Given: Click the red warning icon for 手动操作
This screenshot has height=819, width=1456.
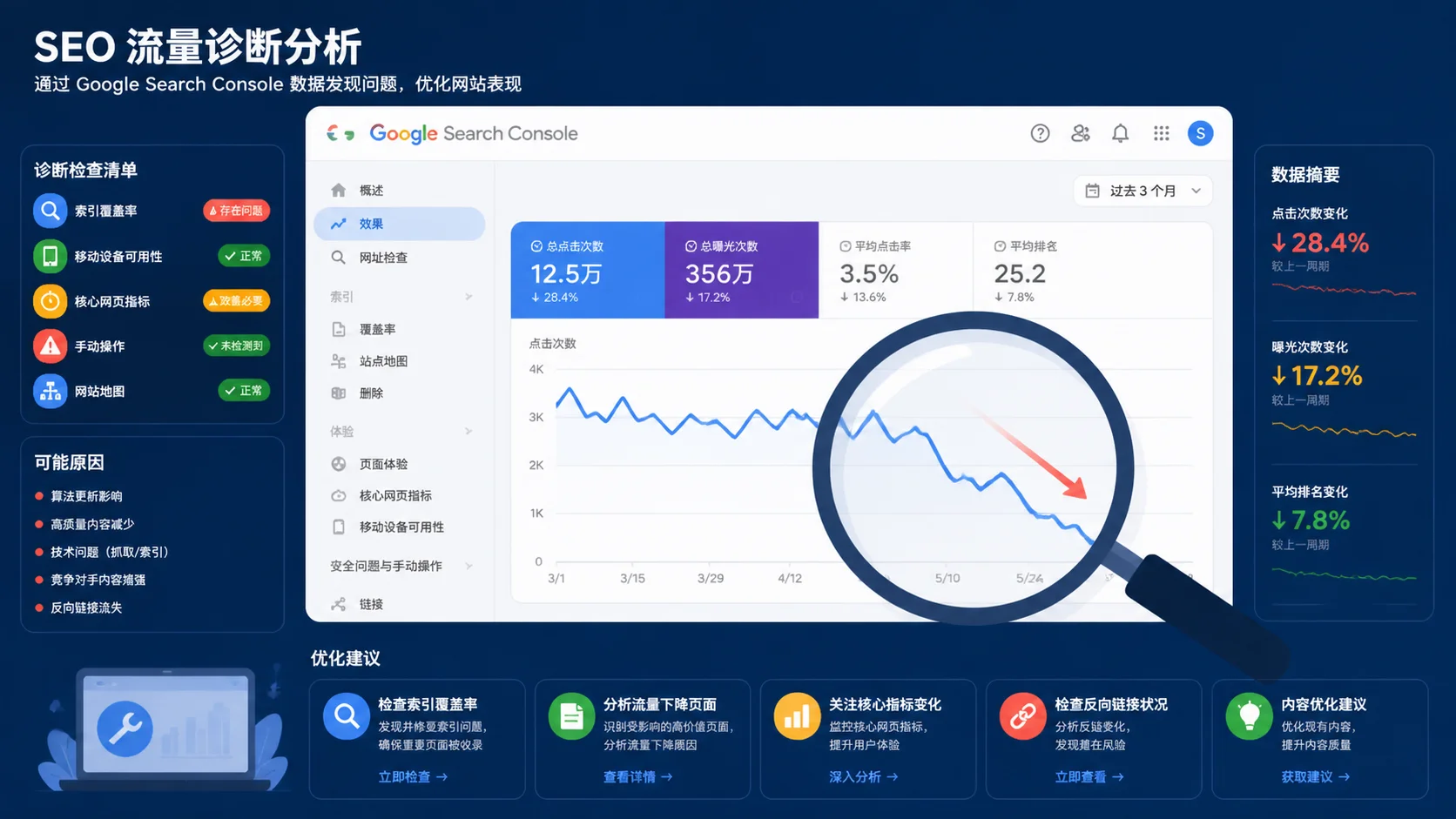Looking at the screenshot, I should tap(51, 346).
